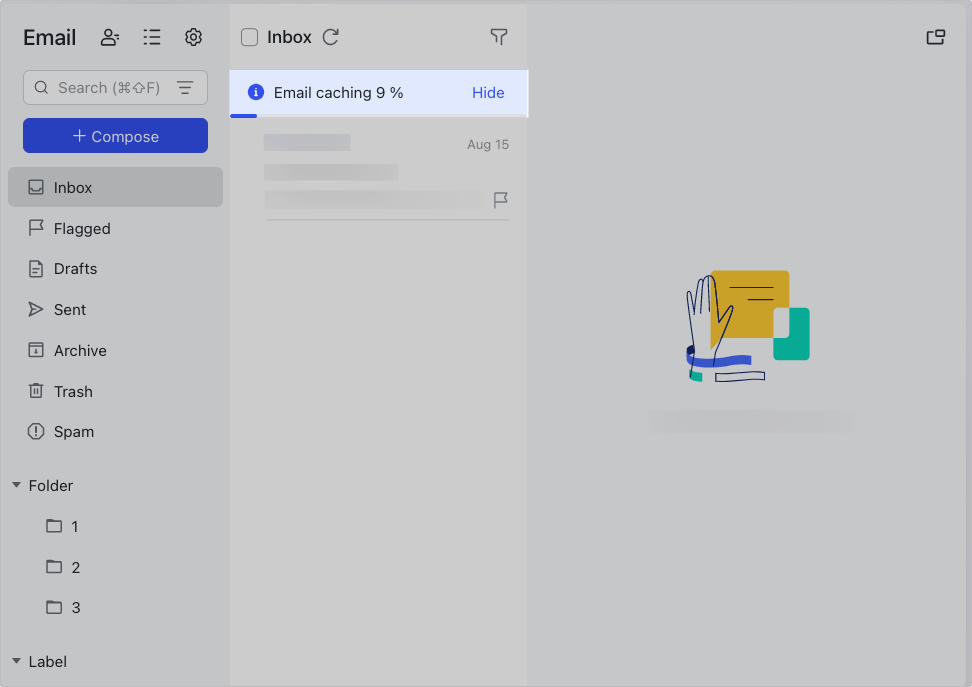Screen dimensions: 972x687
Task: Collapse the Label section
Action: pos(17,661)
